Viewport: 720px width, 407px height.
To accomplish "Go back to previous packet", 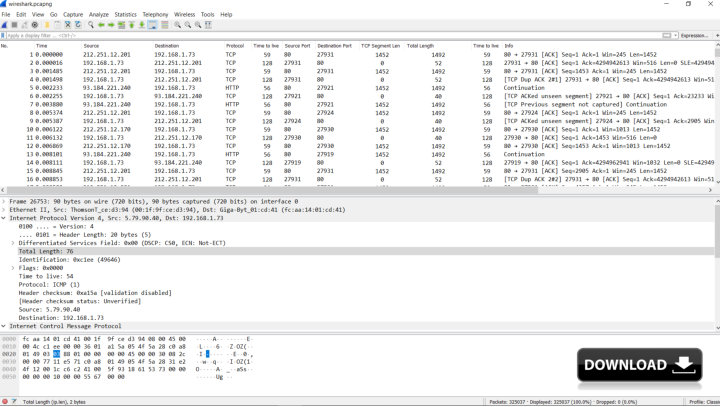I will tap(101, 25).
